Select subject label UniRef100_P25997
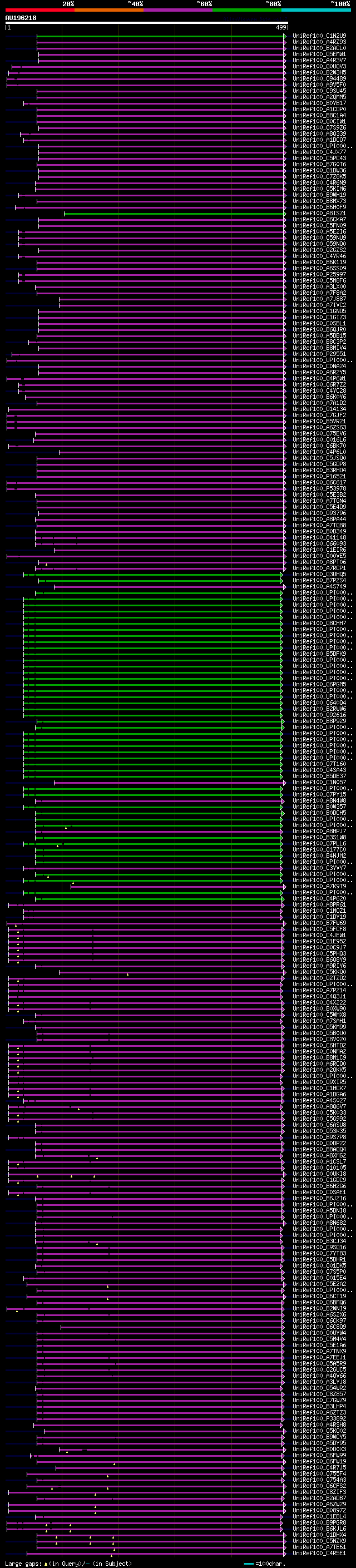Screen dimensions: 356x1568 tap(319, 275)
